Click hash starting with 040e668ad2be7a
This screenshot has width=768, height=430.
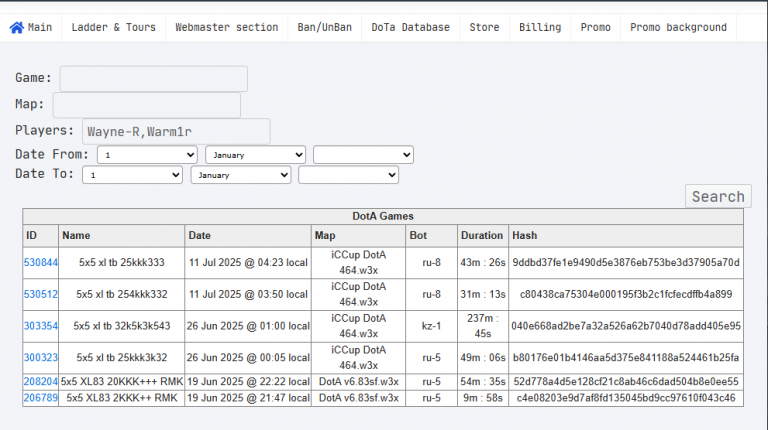coord(626,326)
